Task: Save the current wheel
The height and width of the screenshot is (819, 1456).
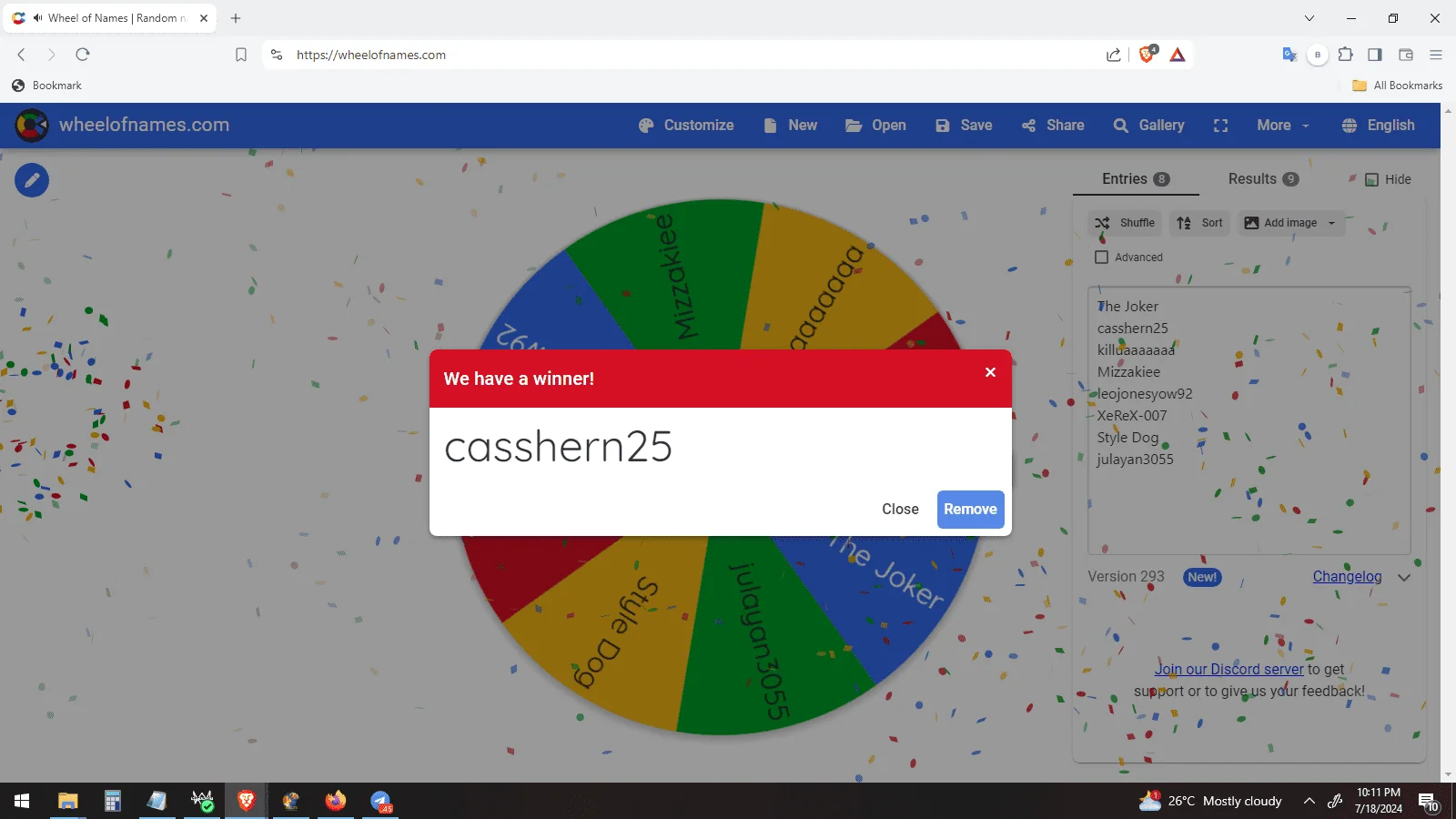Action: point(964,126)
